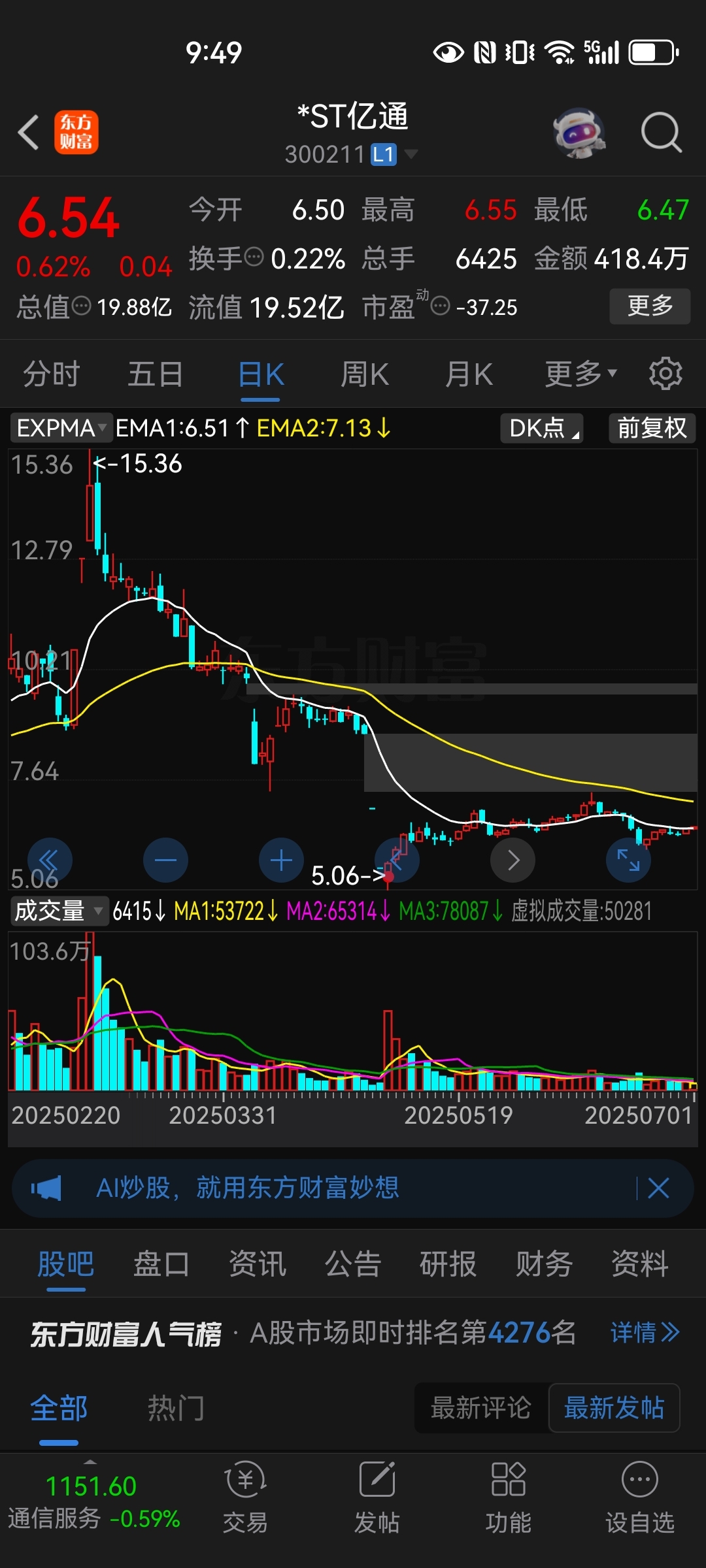The height and width of the screenshot is (1568, 706).
Task: Switch to 分时 chart tab
Action: (x=52, y=374)
